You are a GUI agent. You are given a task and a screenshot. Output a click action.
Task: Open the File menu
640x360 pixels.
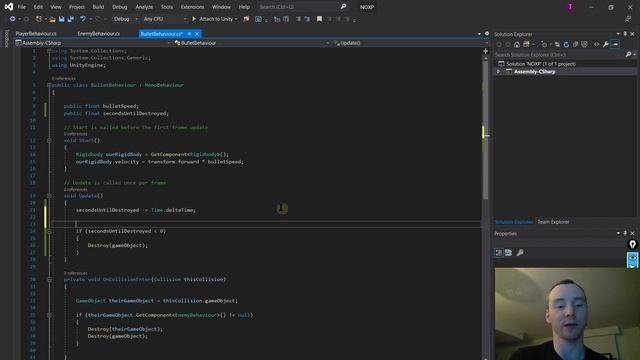[x=22, y=7]
